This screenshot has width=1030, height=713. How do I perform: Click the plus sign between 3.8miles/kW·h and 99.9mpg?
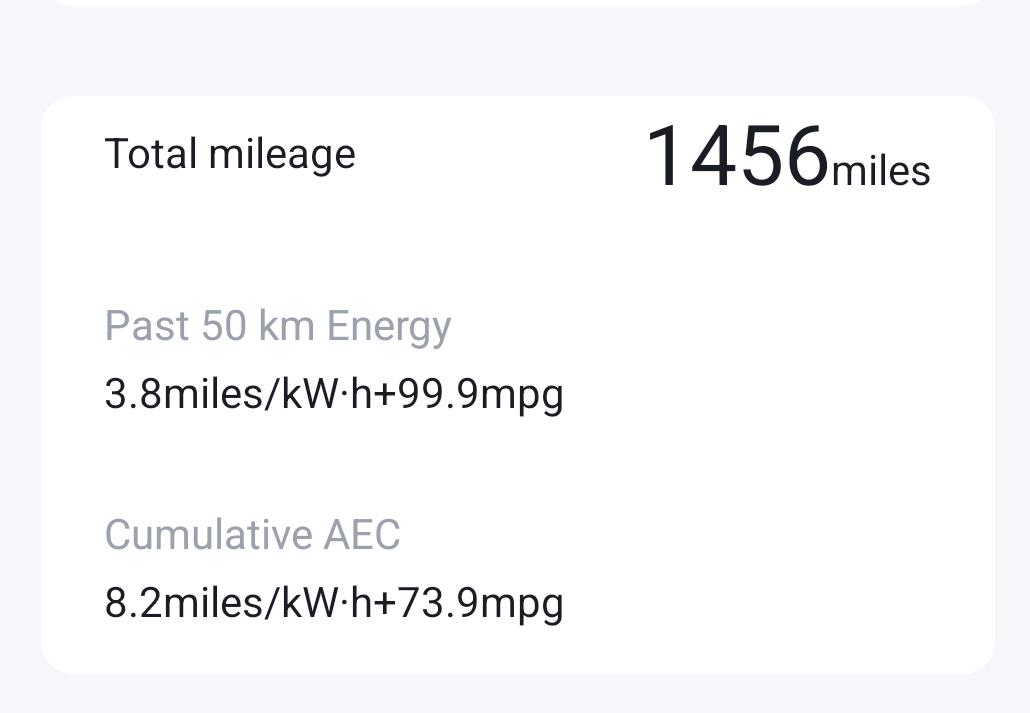384,394
